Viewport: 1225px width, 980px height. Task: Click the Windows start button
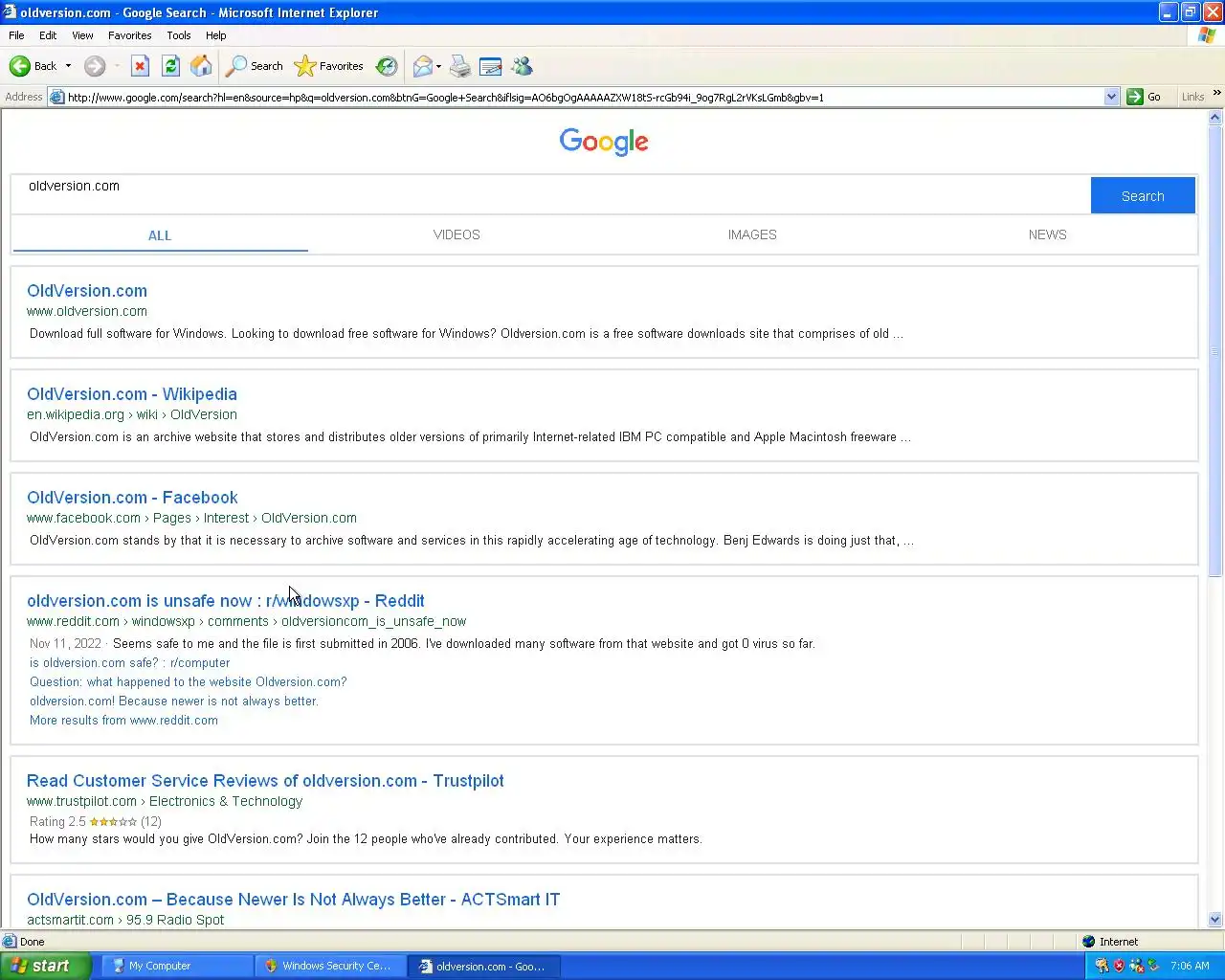[x=46, y=966]
